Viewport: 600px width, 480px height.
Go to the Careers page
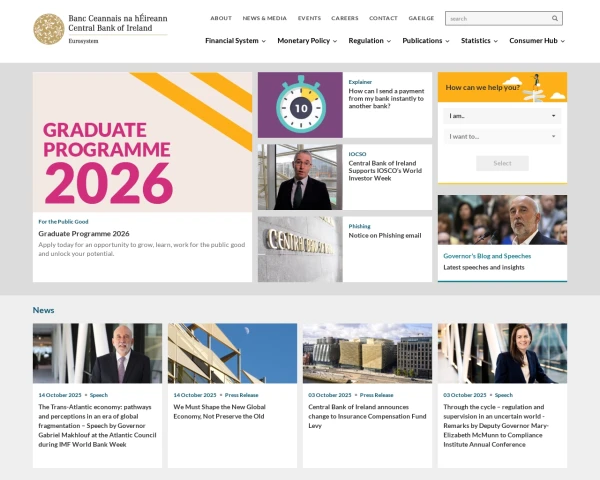(x=345, y=18)
